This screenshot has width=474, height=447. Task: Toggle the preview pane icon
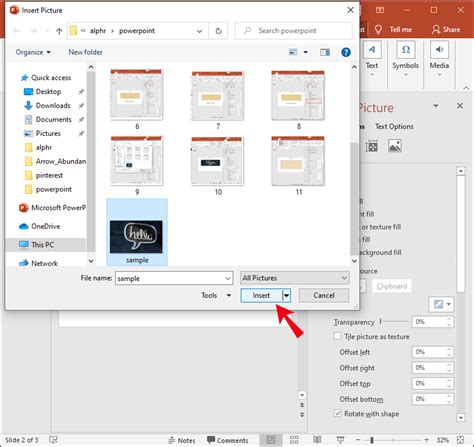(325, 52)
